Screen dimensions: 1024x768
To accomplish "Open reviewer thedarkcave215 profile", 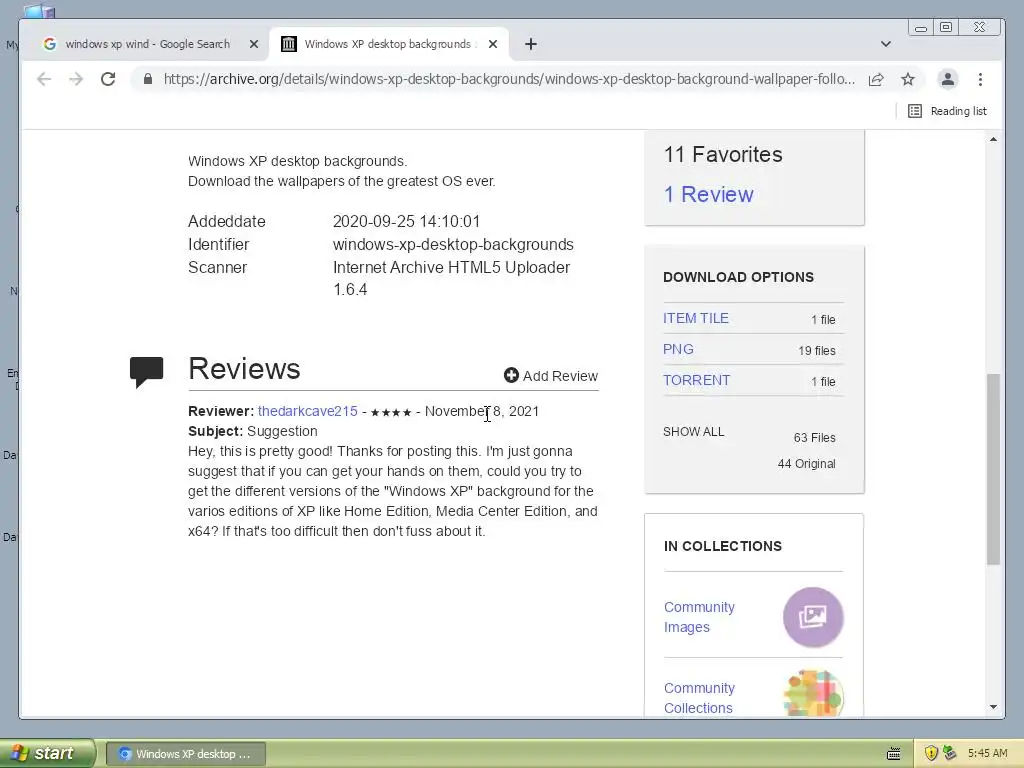I will coord(308,411).
